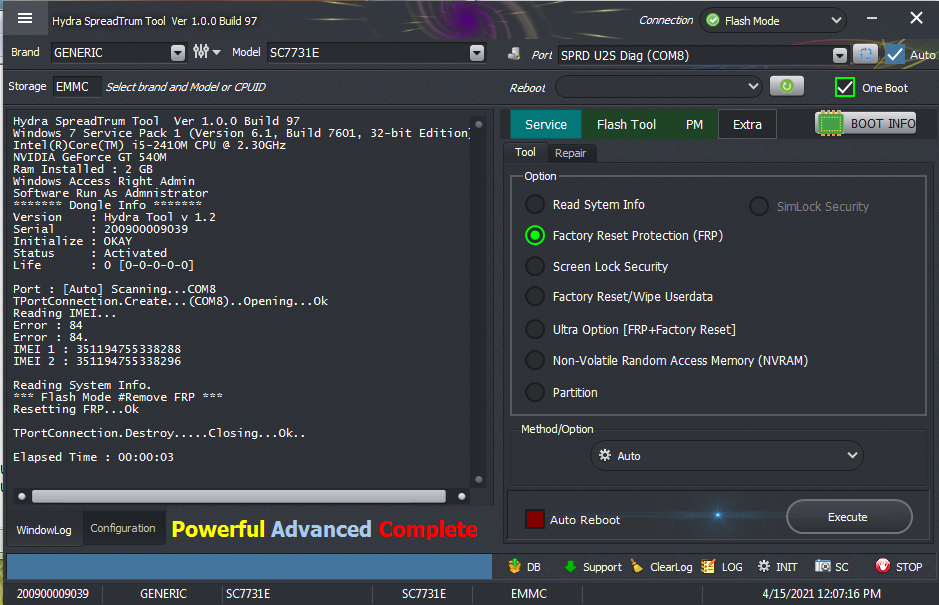Image resolution: width=939 pixels, height=605 pixels.
Task: Click serial 200900009039 in status bar
Action: 53,594
